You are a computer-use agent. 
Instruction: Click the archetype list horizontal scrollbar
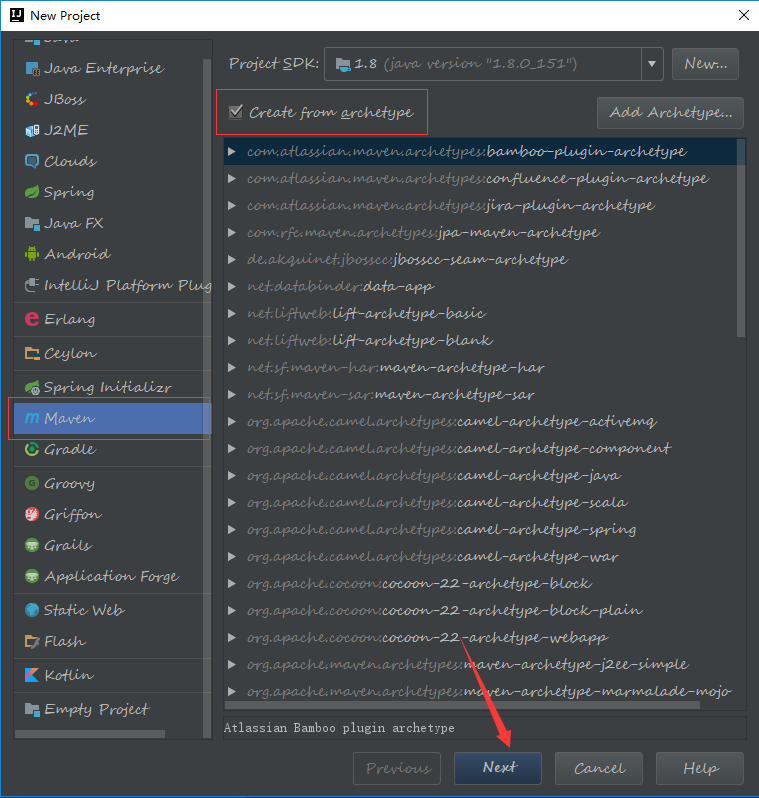pyautogui.click(x=462, y=705)
